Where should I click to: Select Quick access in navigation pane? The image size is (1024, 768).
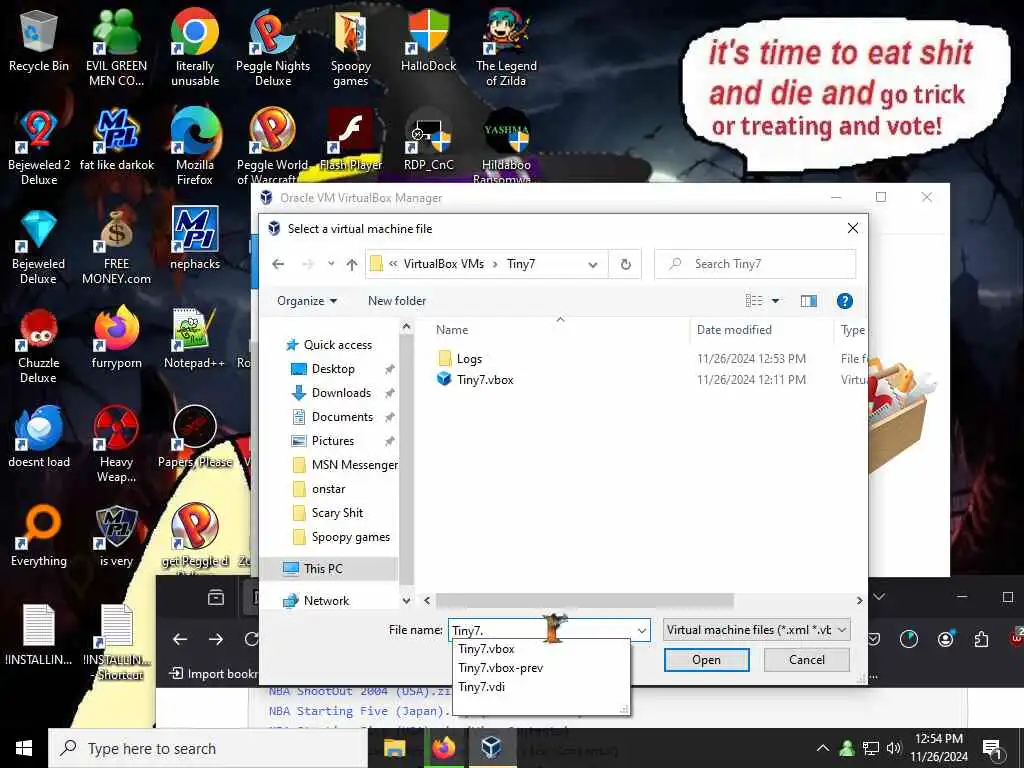coord(338,345)
